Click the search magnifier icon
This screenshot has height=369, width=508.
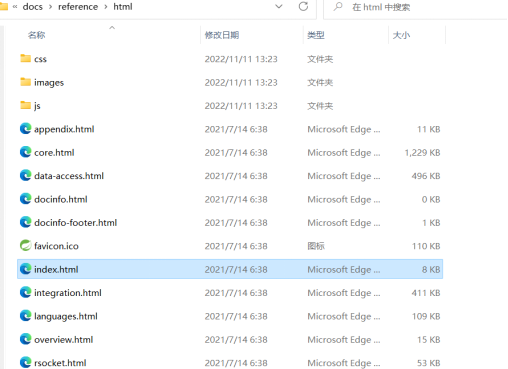338,7
